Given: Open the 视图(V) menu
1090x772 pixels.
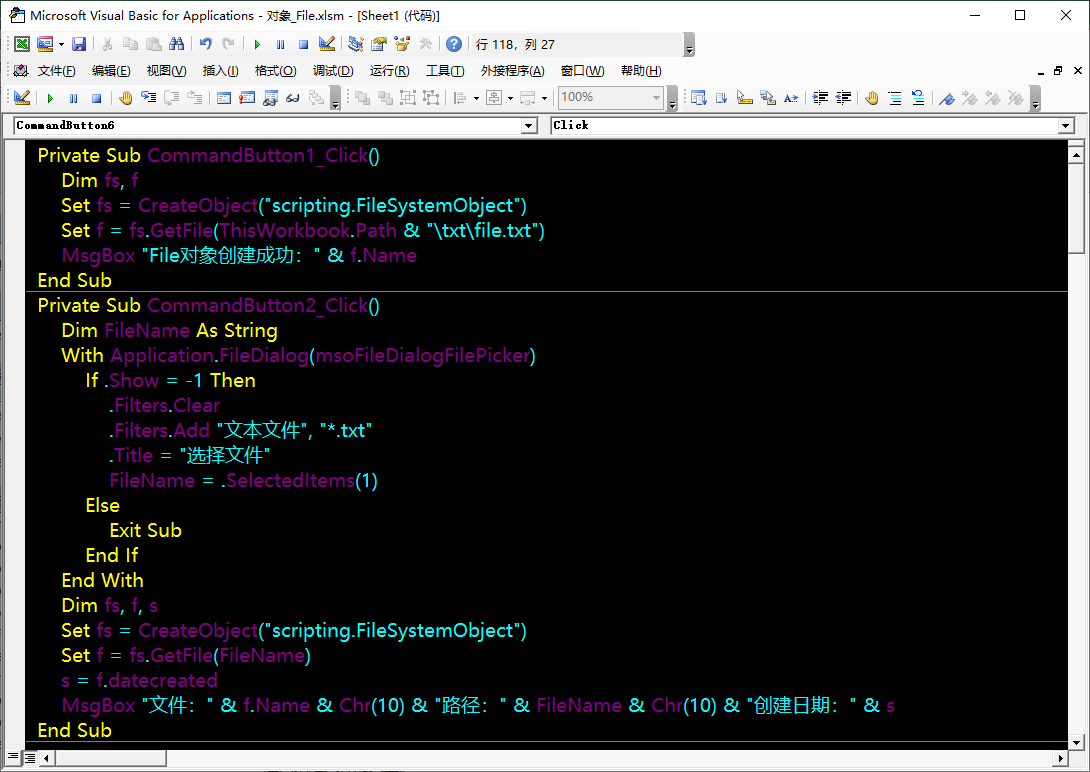Looking at the screenshot, I should 166,71.
